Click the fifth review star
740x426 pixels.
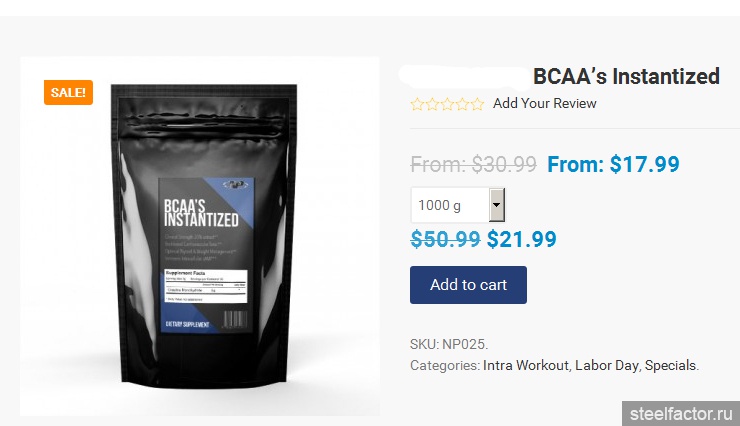(x=477, y=104)
